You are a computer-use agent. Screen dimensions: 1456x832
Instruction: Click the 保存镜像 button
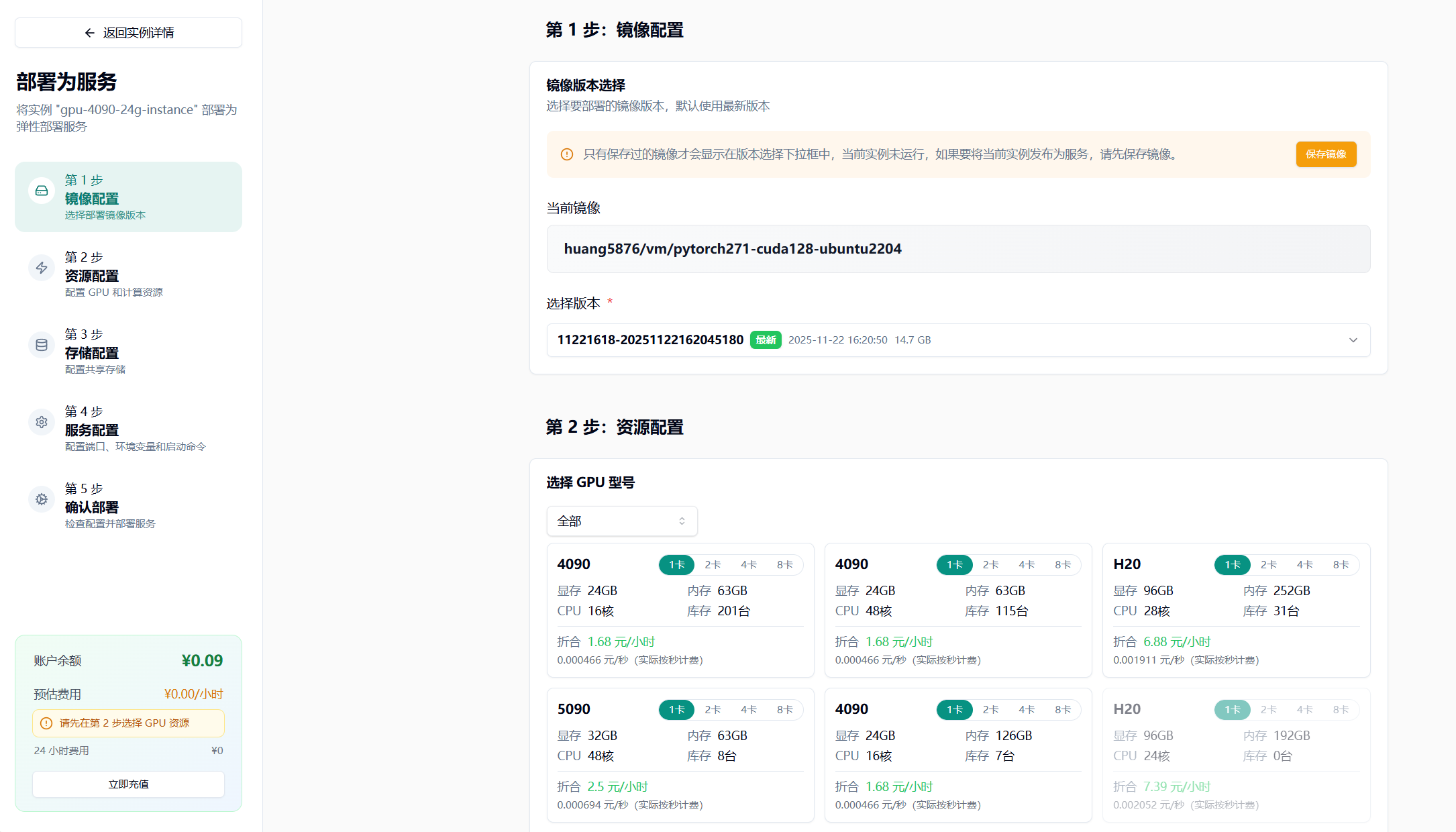pos(1326,154)
